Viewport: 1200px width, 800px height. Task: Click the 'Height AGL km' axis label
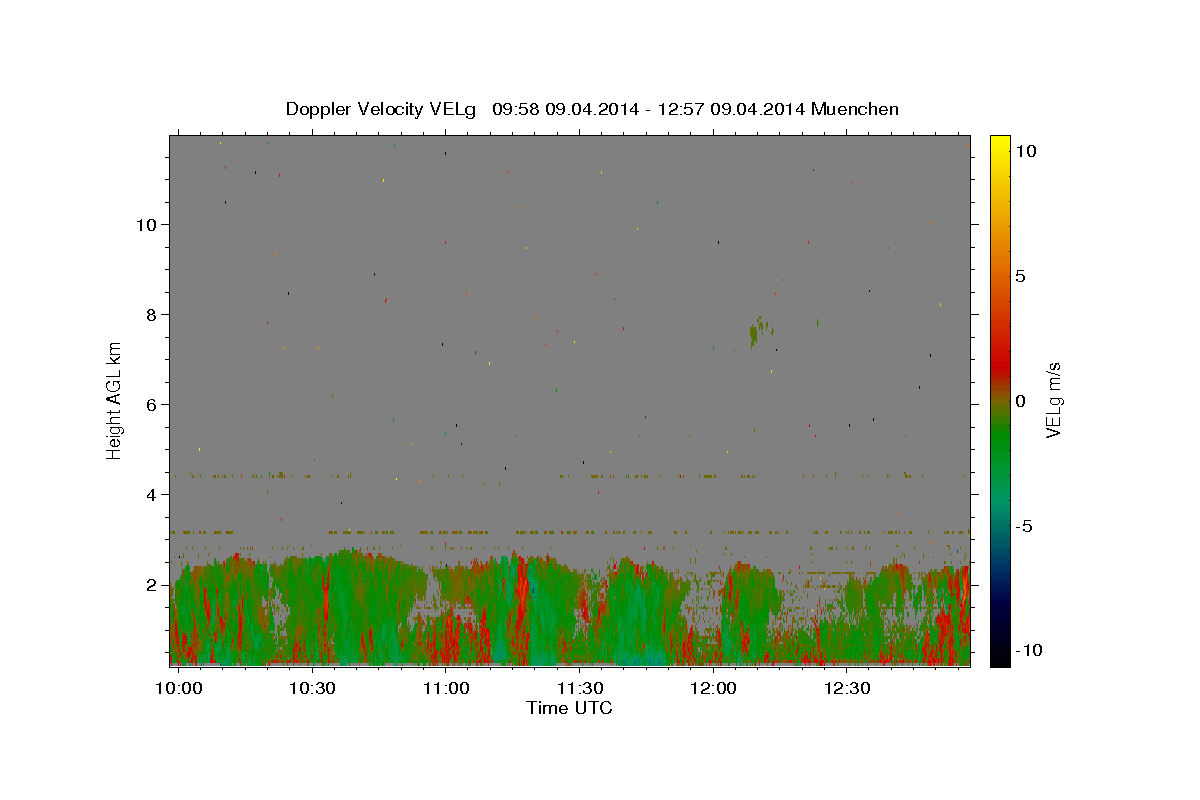114,400
